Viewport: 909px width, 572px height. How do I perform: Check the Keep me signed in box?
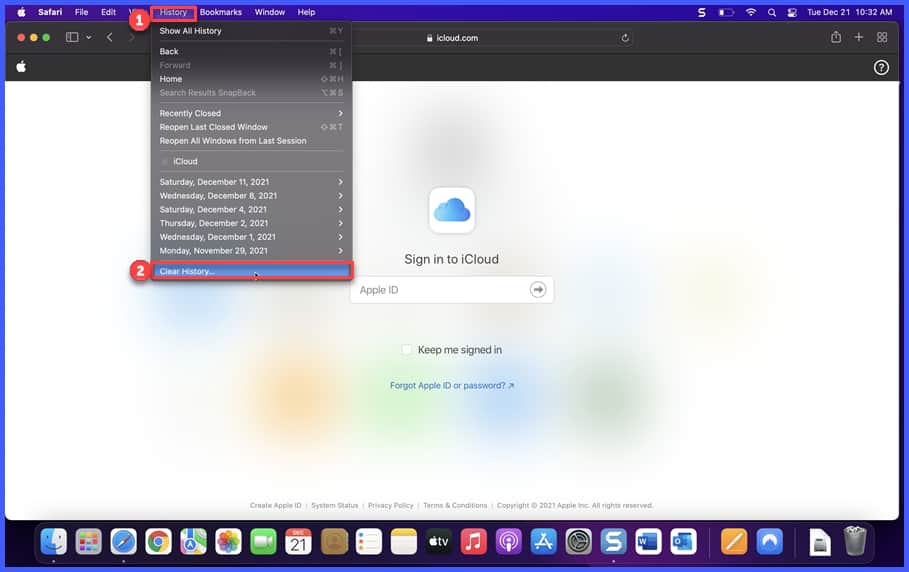pyautogui.click(x=407, y=350)
